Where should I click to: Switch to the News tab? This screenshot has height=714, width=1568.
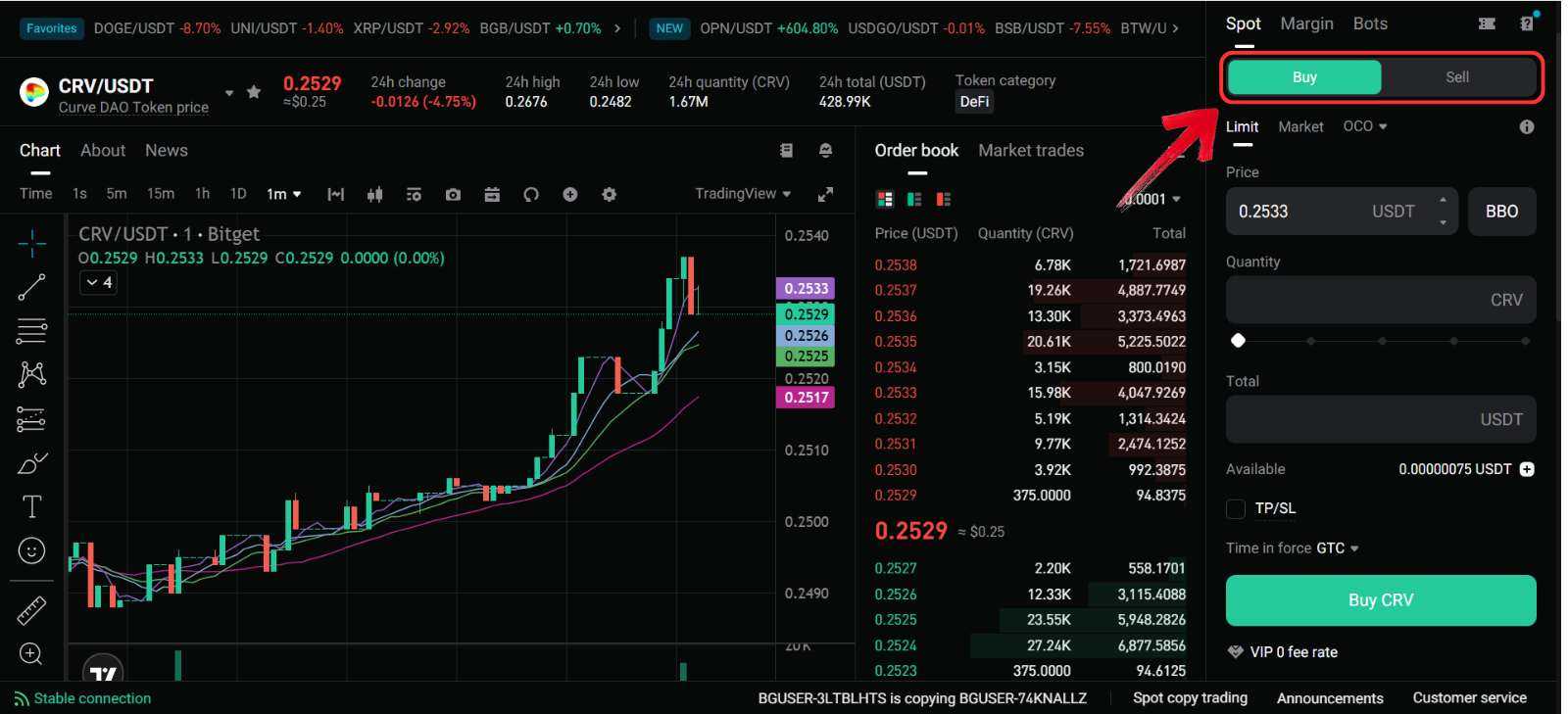click(x=167, y=151)
